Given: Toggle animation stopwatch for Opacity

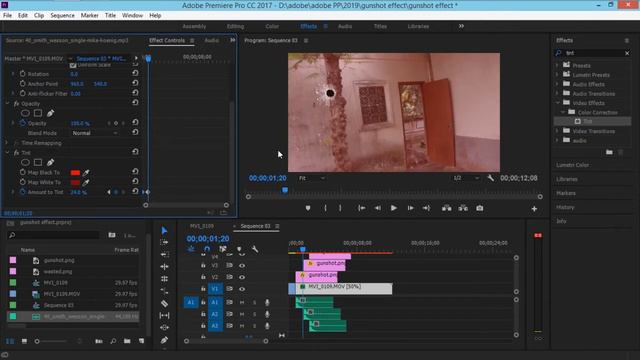Looking at the screenshot, I should 22,123.
